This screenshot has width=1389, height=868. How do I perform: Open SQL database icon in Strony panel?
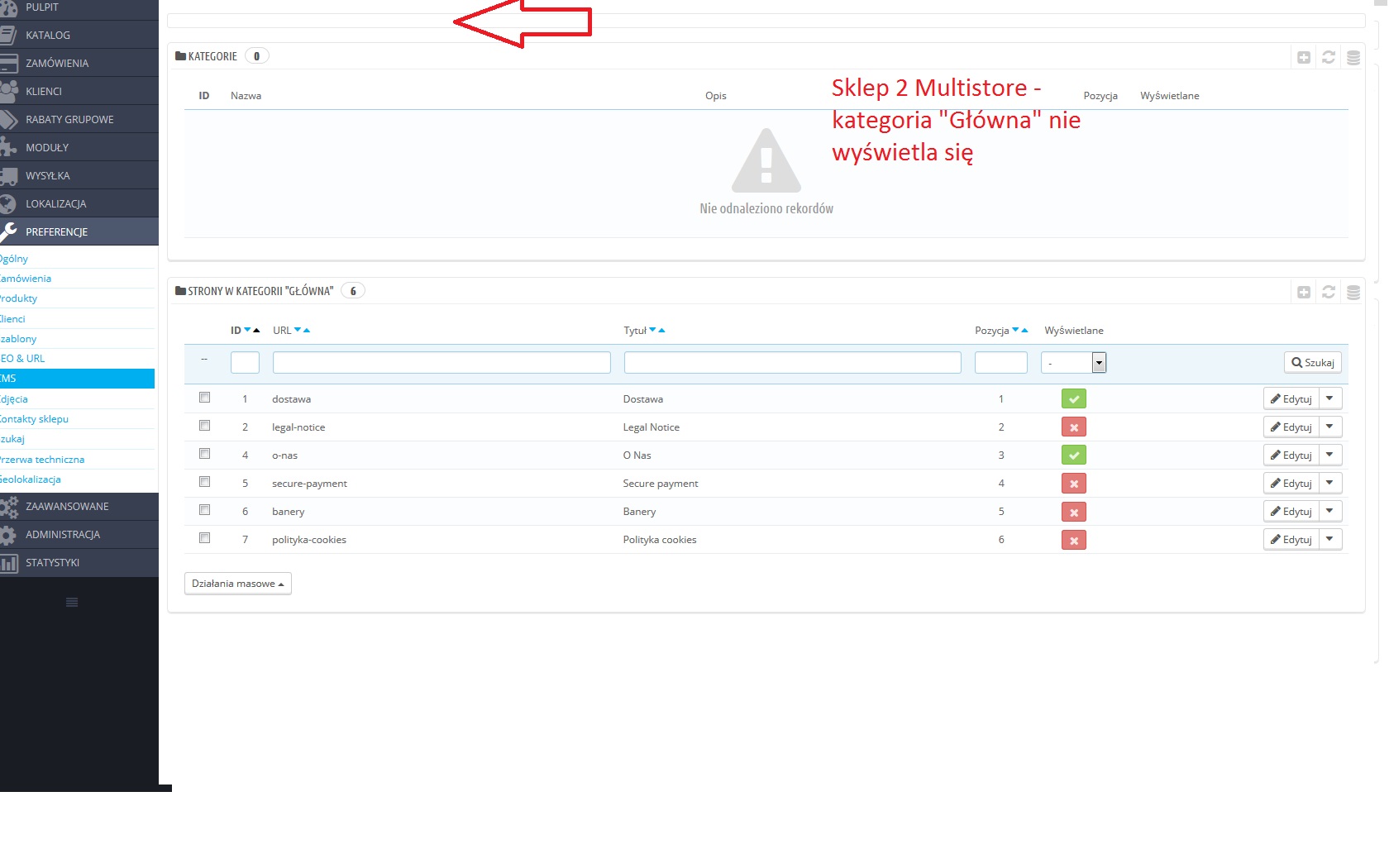tap(1353, 292)
